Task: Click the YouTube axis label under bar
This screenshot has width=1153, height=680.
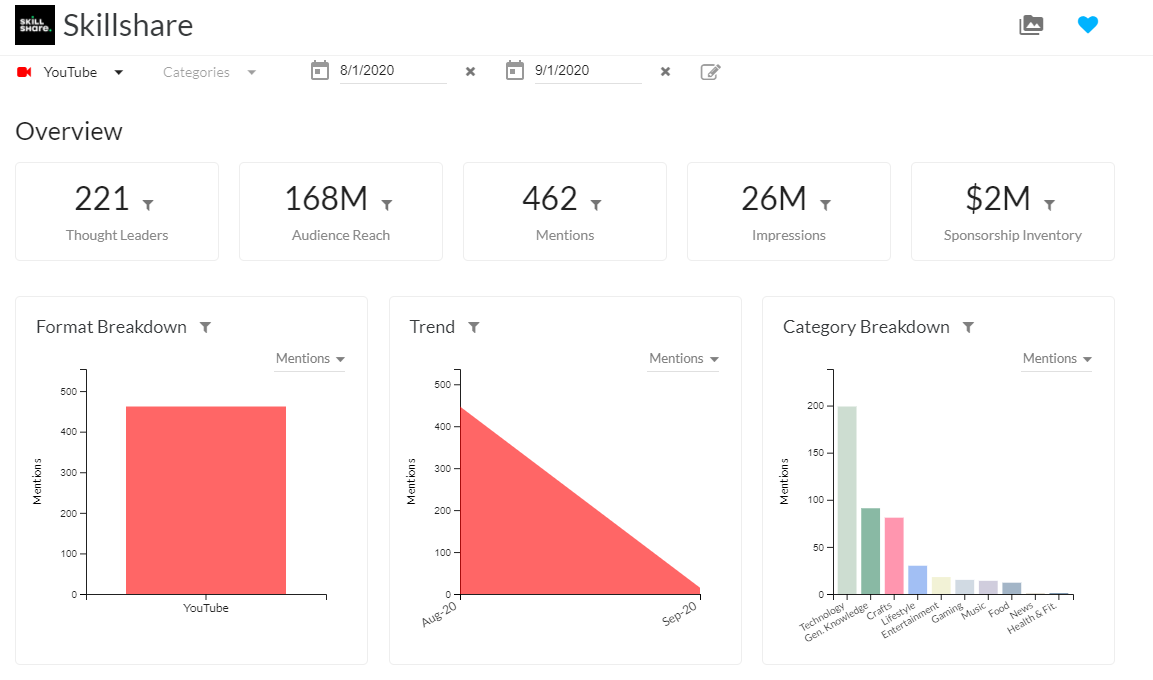Action: point(206,608)
